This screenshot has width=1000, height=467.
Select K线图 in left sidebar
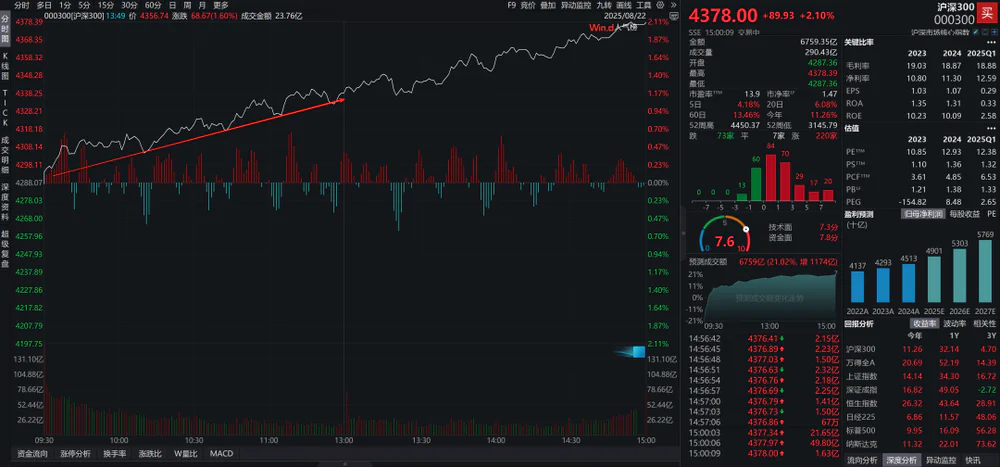(5, 67)
